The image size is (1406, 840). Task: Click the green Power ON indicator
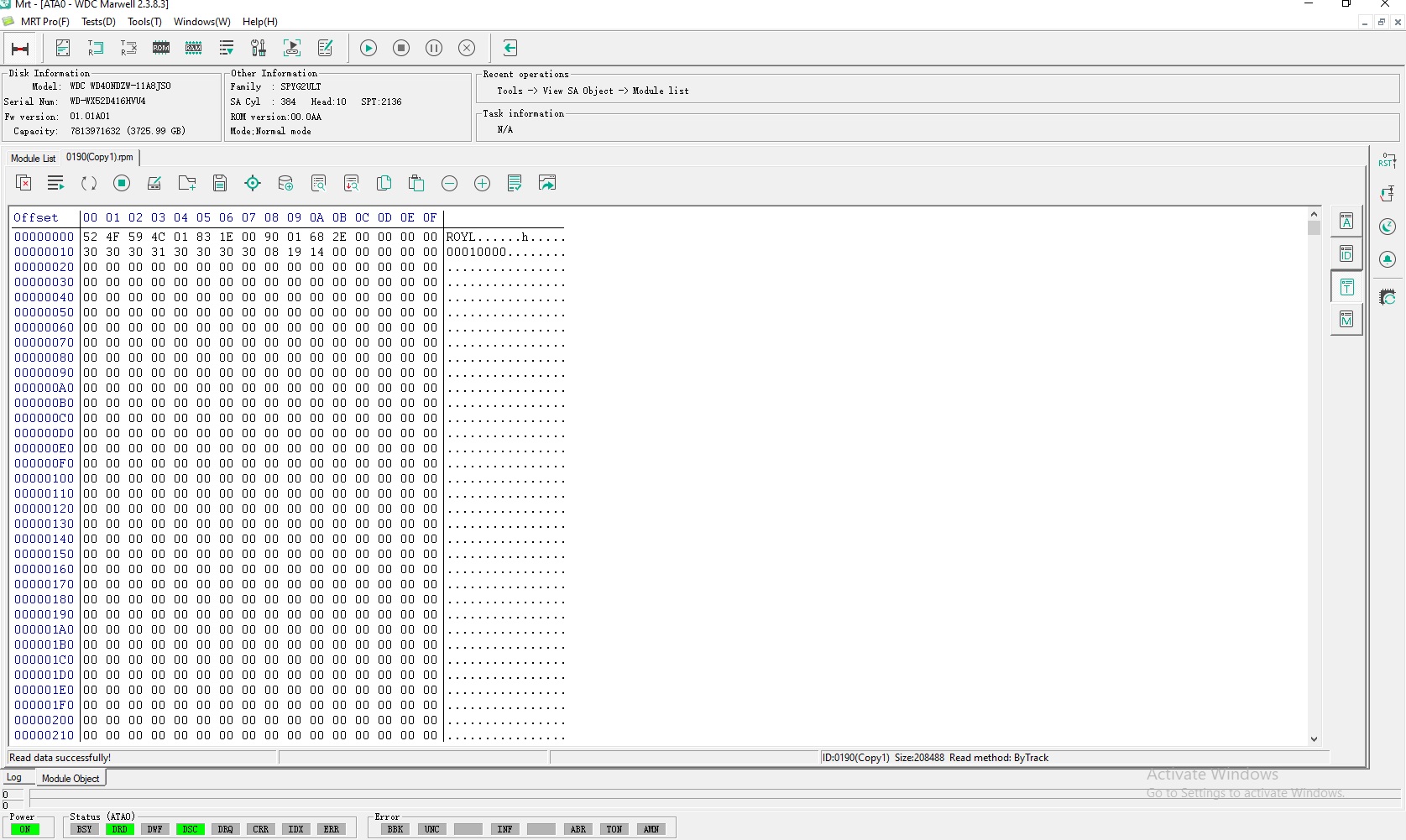click(x=25, y=829)
